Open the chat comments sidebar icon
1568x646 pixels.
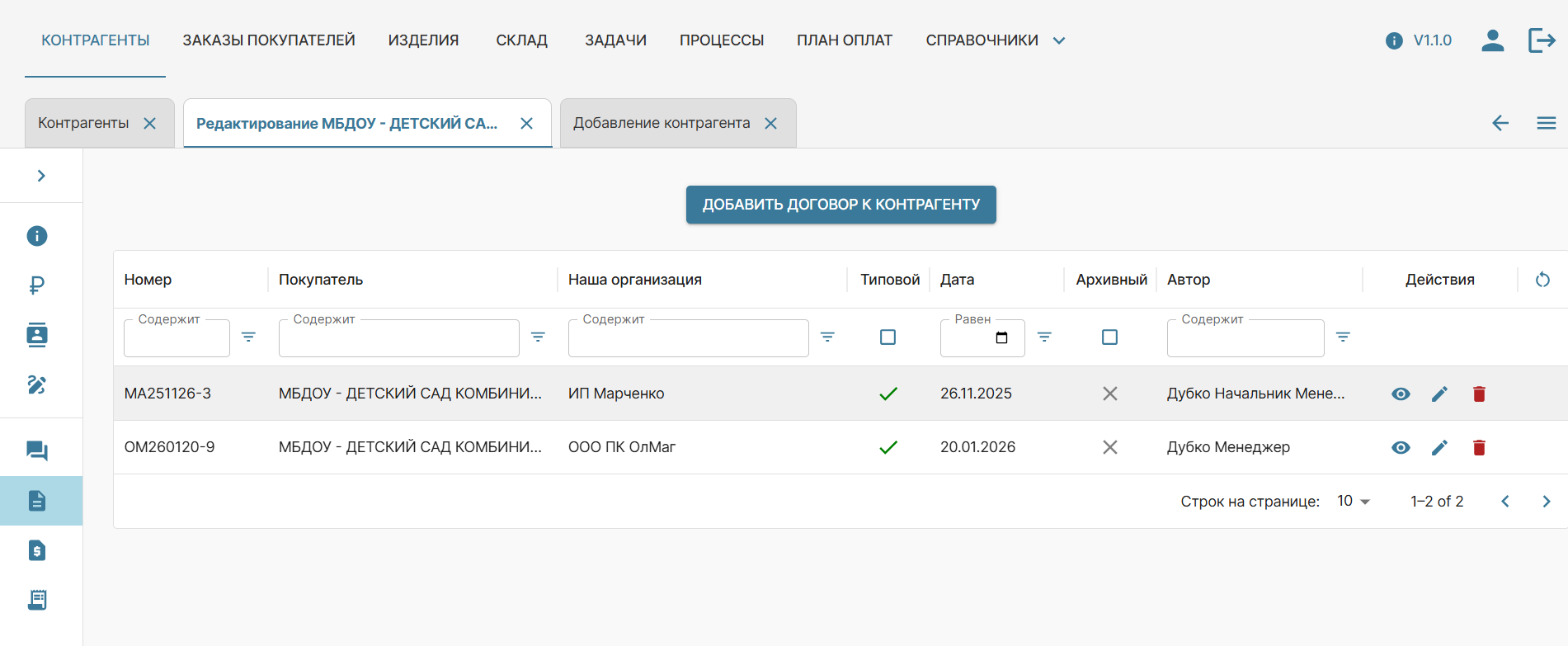(37, 450)
